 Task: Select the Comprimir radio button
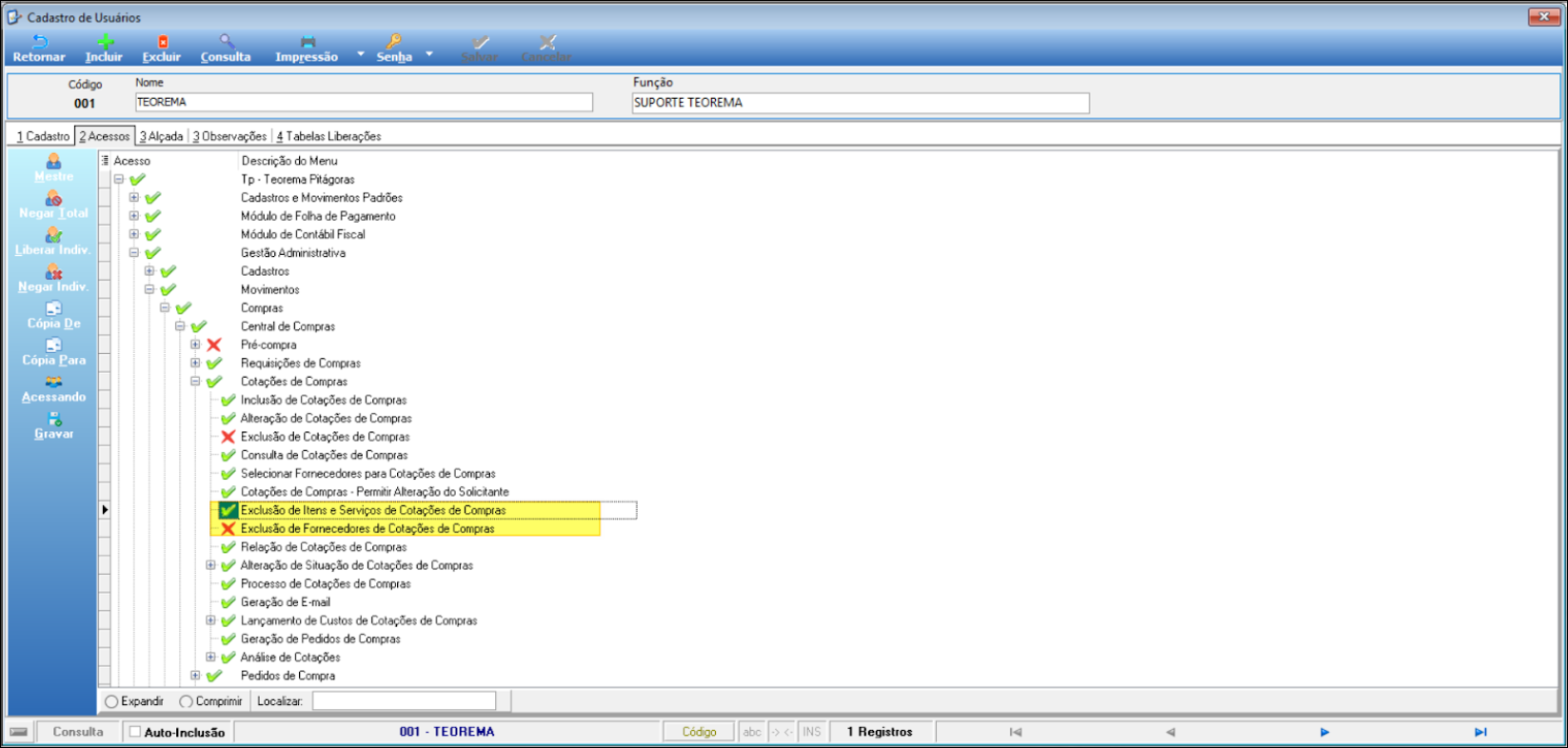click(x=186, y=701)
